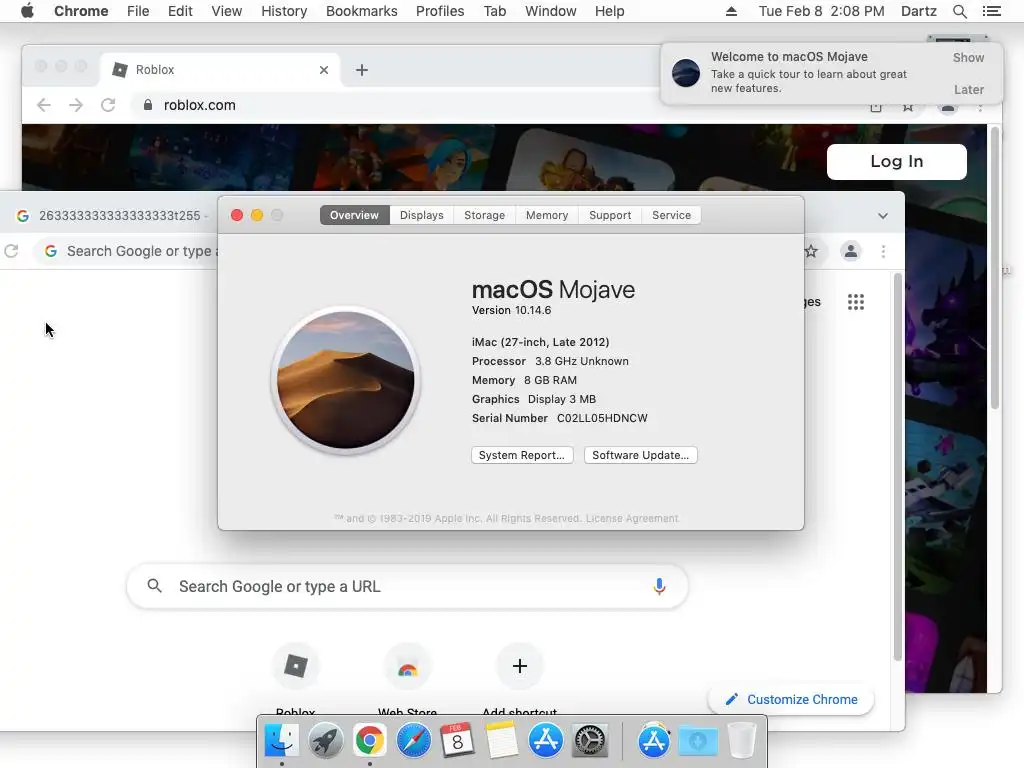Click the eject icon in menu bar
Image resolution: width=1024 pixels, height=768 pixels.
pos(731,11)
